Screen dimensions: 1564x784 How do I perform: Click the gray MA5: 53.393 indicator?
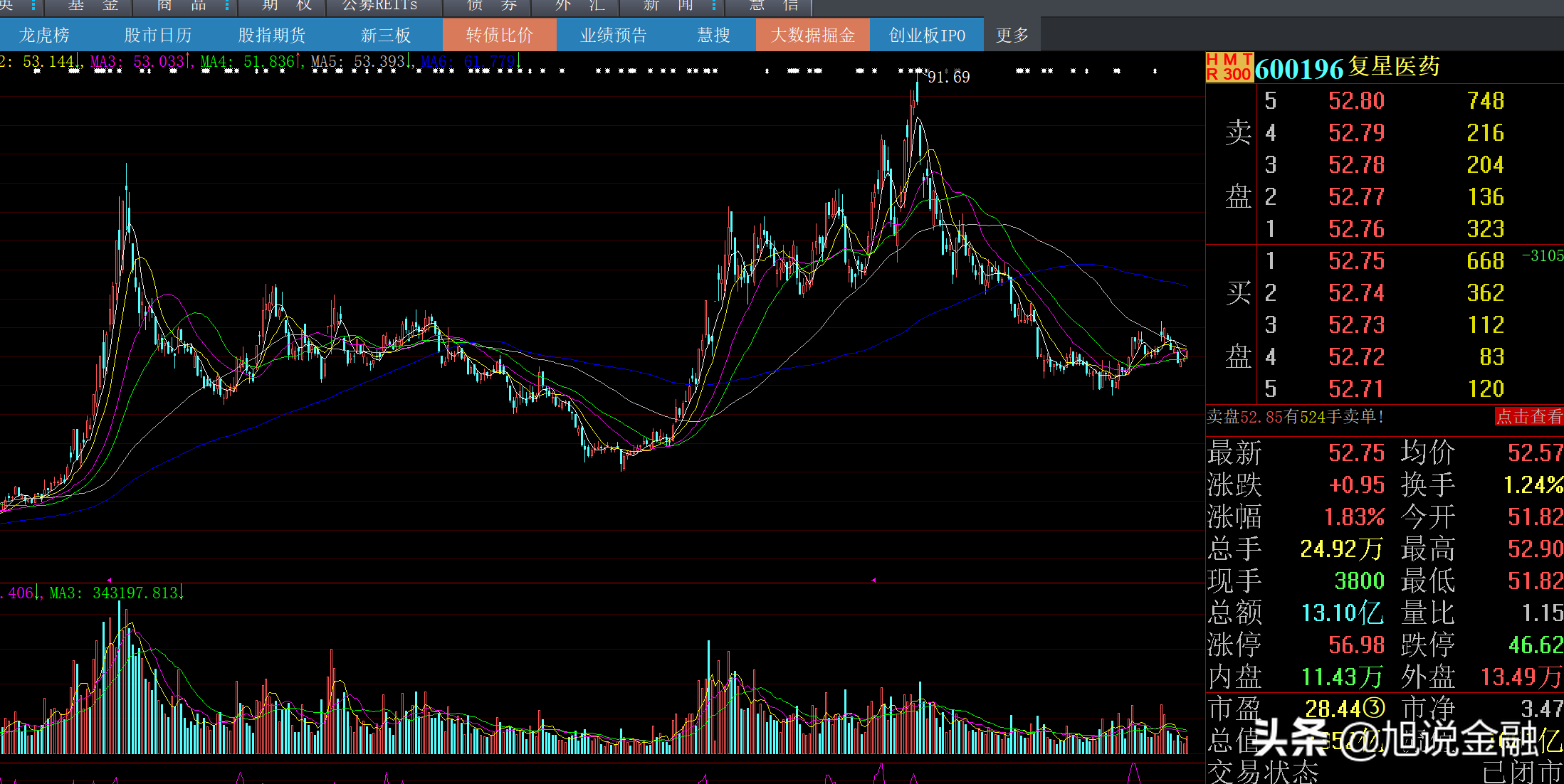tap(361, 62)
